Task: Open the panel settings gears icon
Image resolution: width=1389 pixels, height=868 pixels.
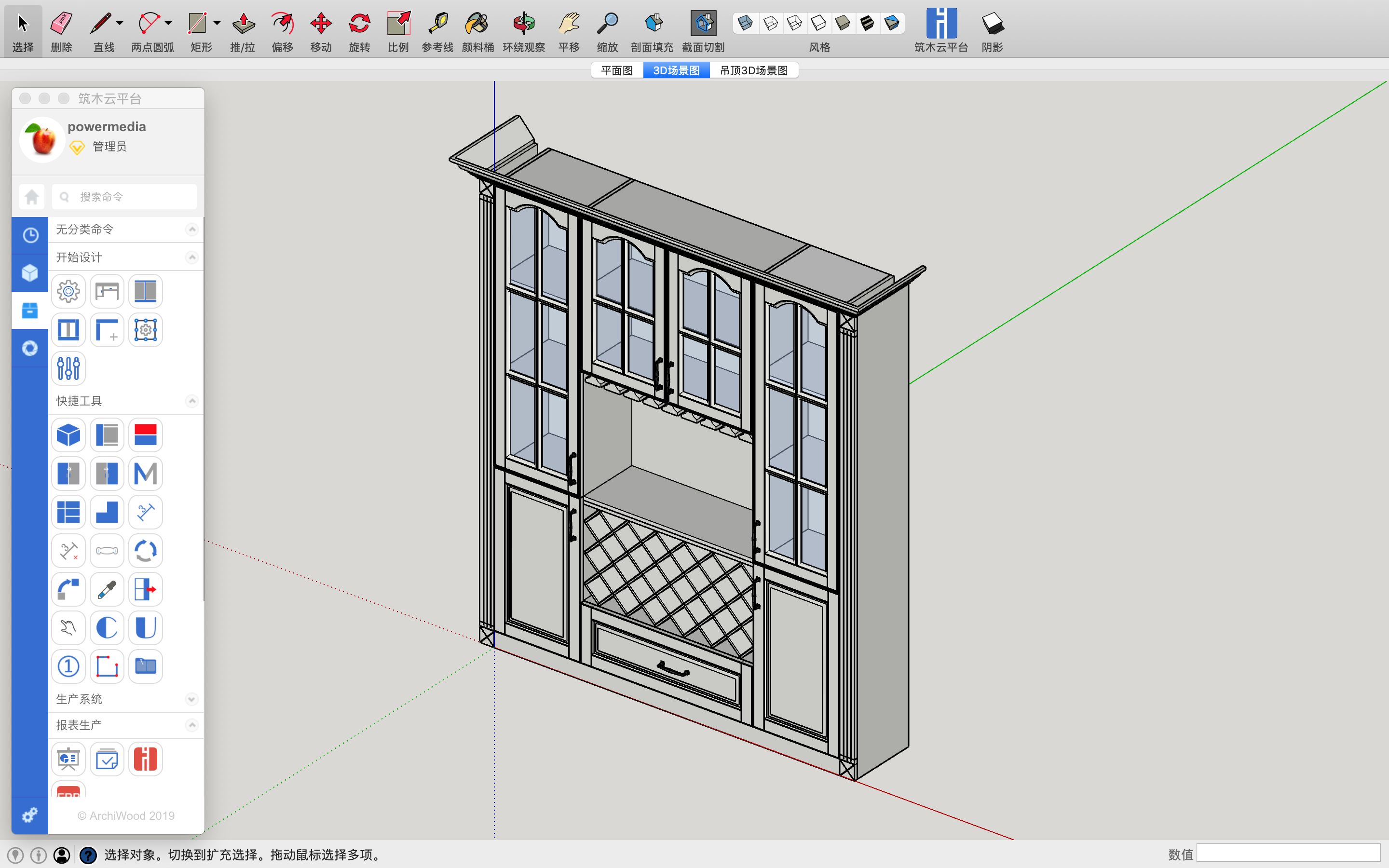Action: coord(30,814)
